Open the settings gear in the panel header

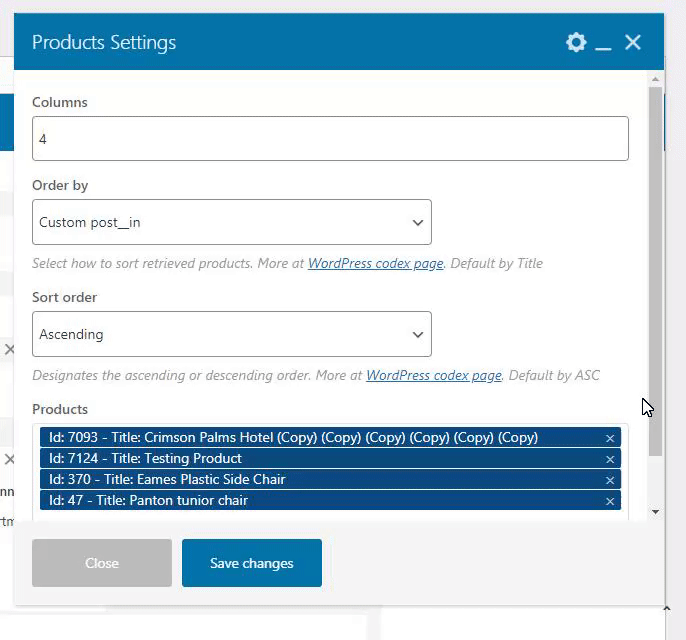click(x=576, y=42)
